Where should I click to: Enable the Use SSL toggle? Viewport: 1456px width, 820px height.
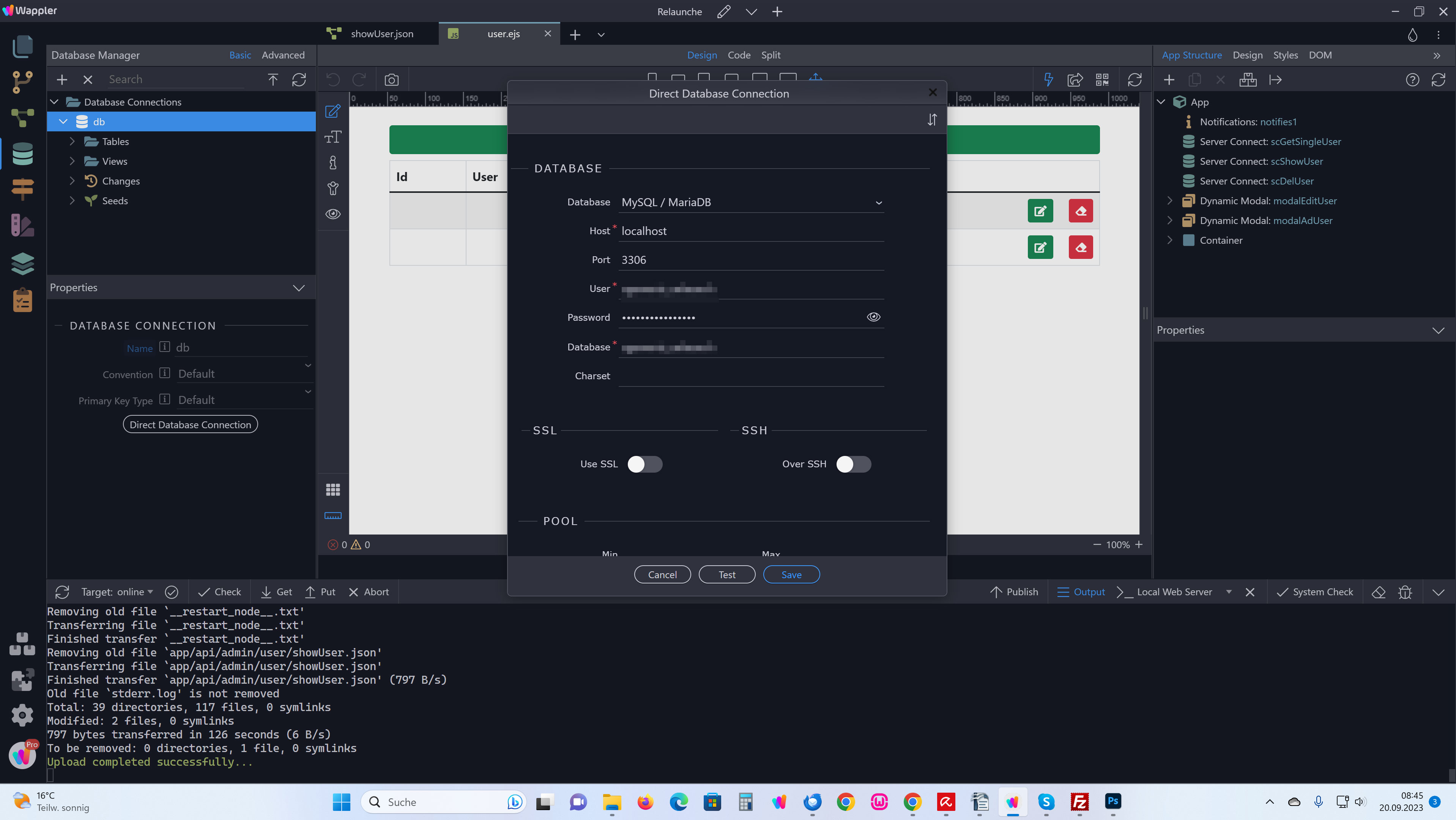point(644,464)
